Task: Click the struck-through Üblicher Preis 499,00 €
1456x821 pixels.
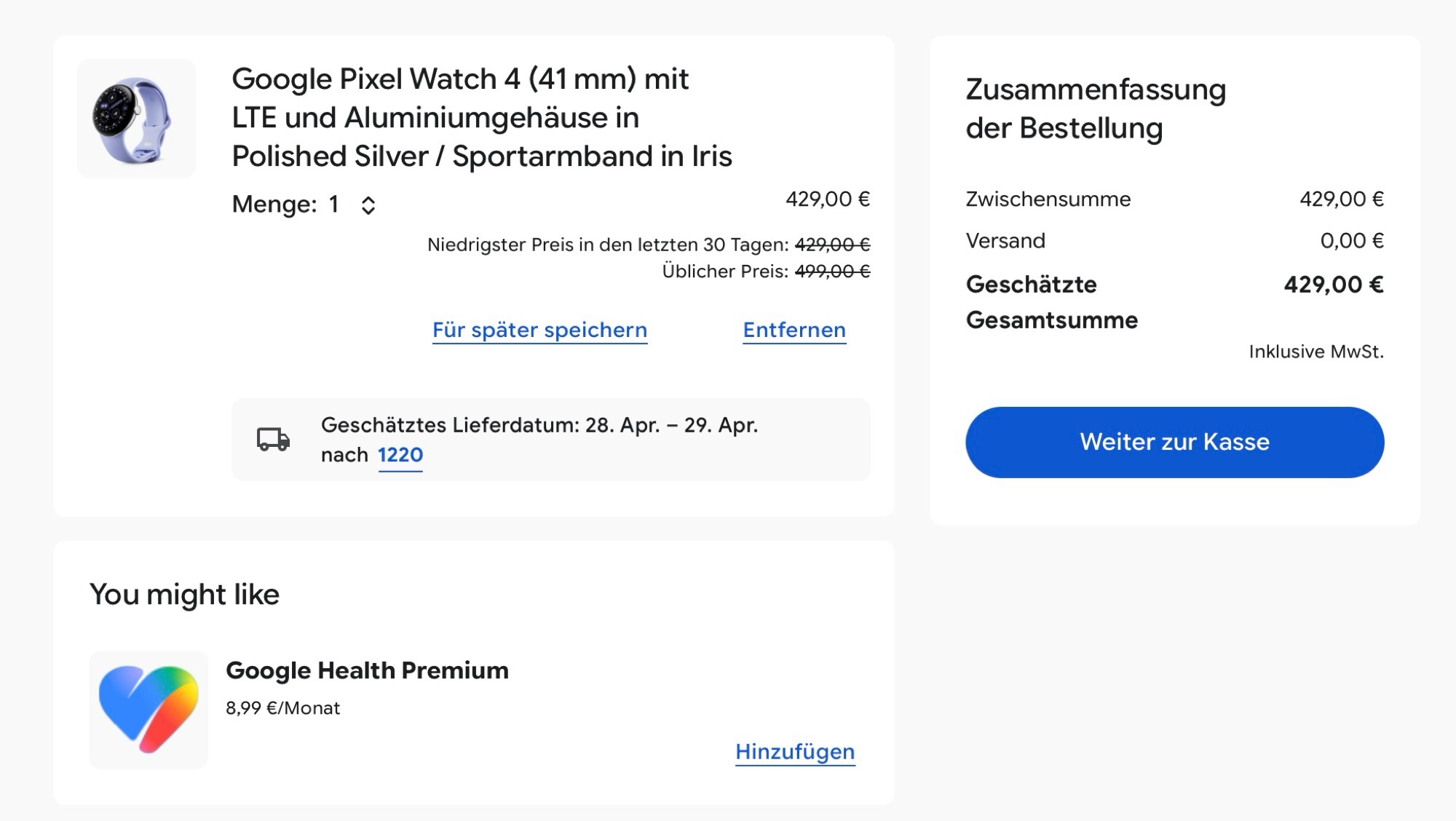Action: (832, 271)
